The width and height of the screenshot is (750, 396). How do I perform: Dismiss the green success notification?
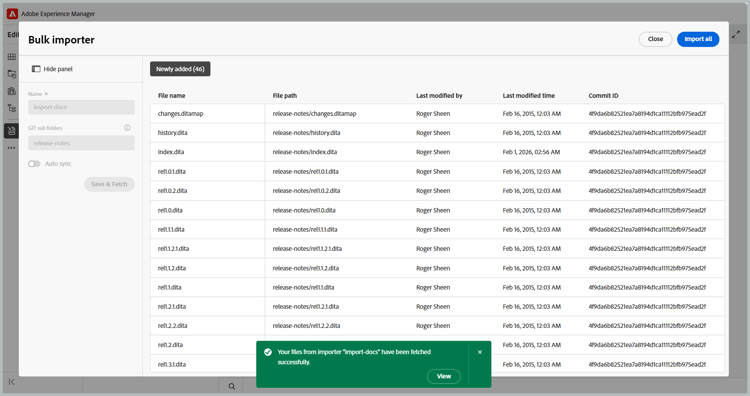coord(480,352)
